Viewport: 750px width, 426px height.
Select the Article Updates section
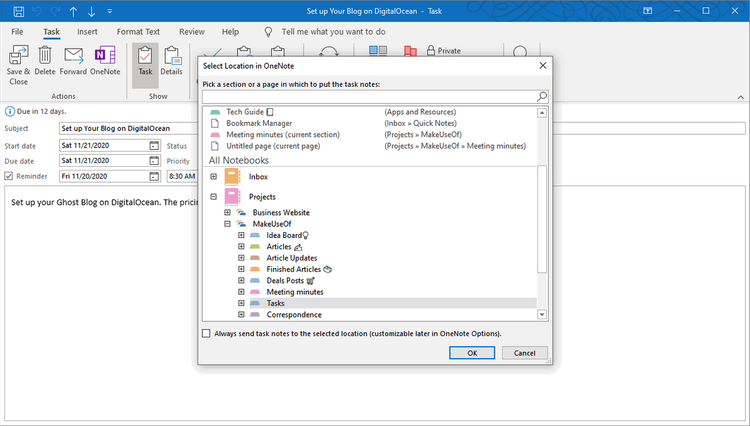tap(292, 258)
